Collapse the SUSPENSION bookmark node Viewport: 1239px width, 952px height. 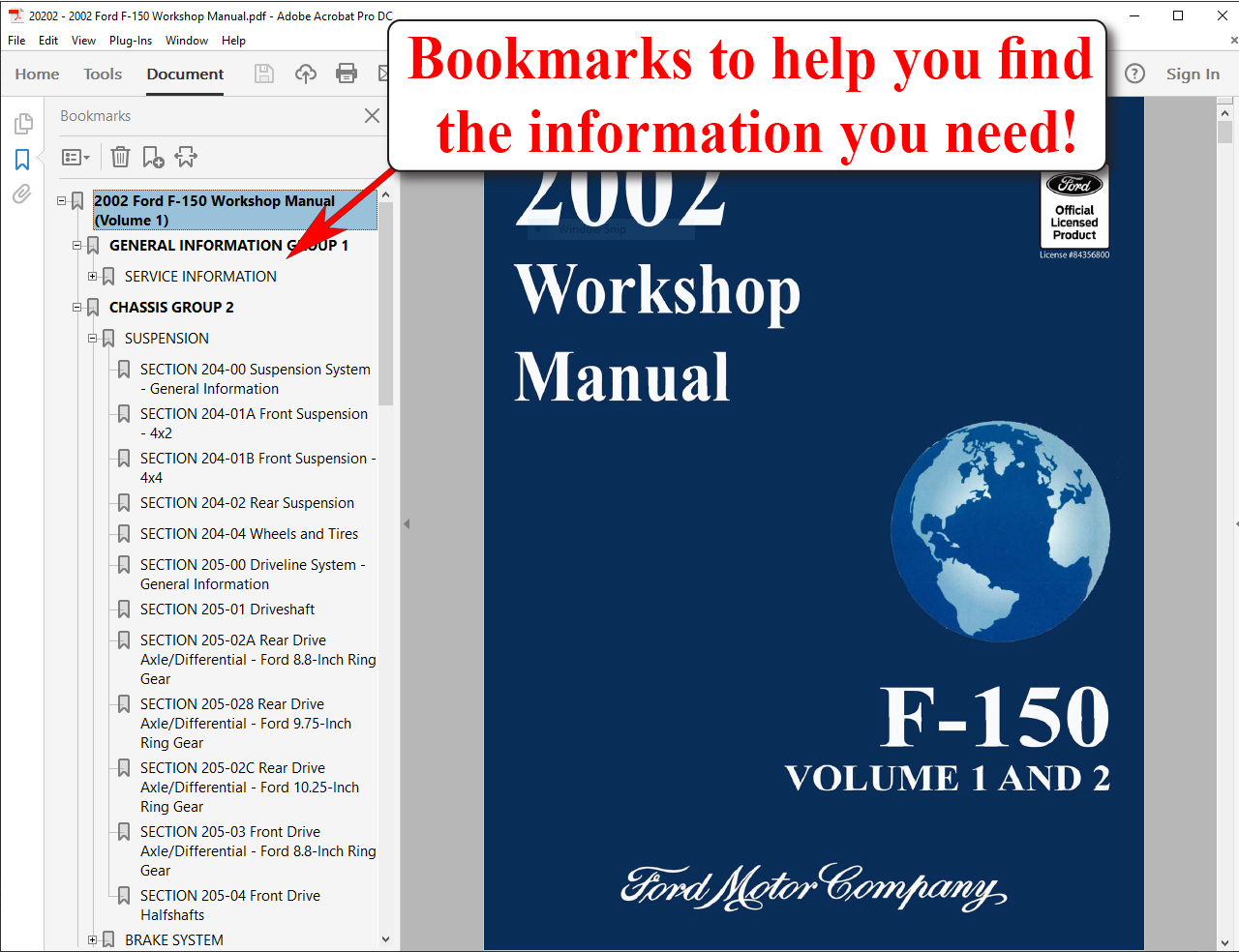point(92,339)
